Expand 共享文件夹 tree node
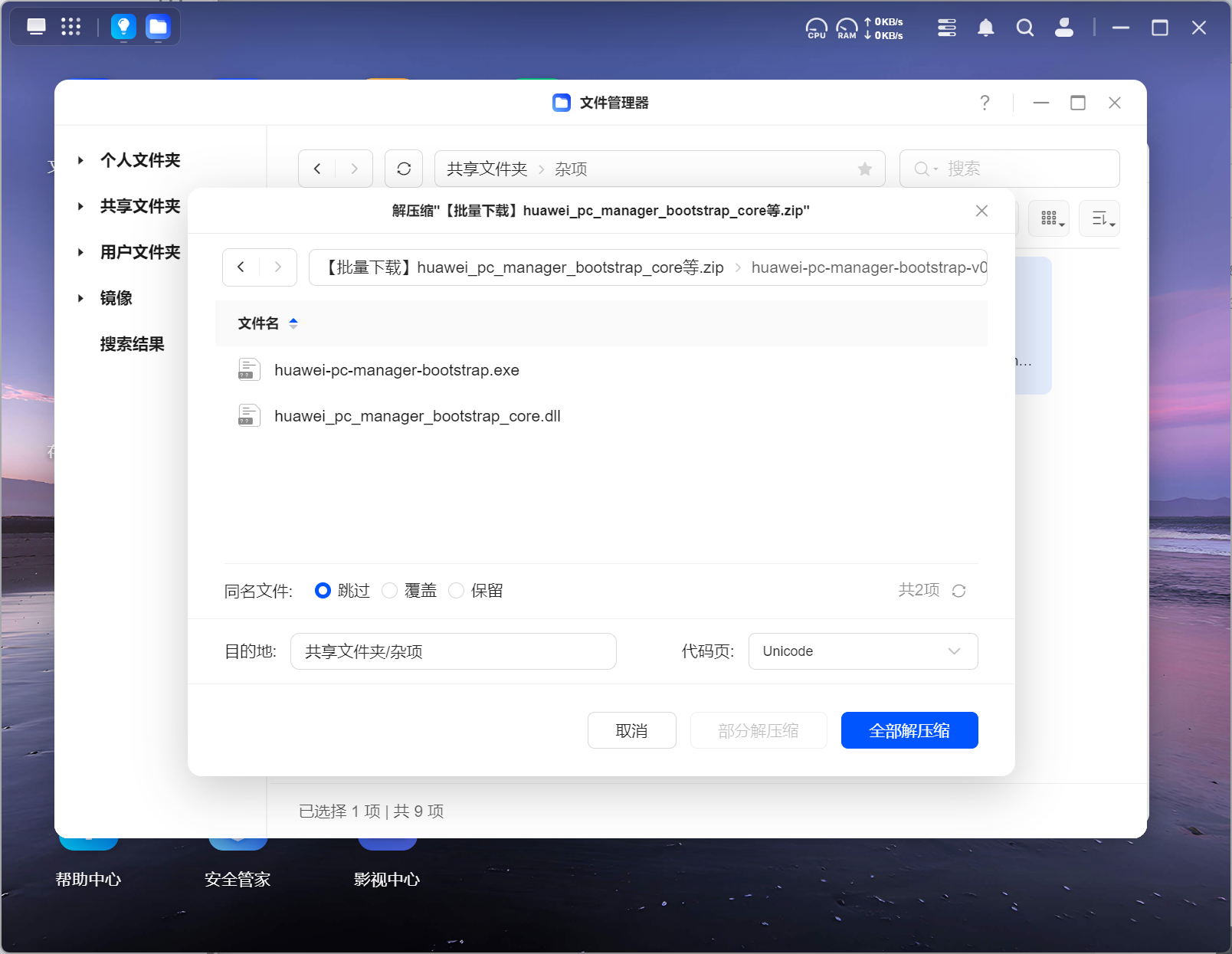1232x954 pixels. click(80, 206)
